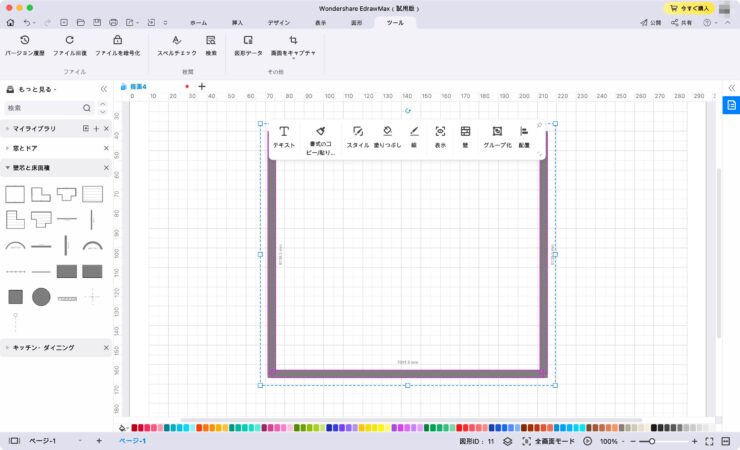The image size is (740, 450).
Task: Toggle 全画面モード full screen mode
Action: pyautogui.click(x=548, y=441)
